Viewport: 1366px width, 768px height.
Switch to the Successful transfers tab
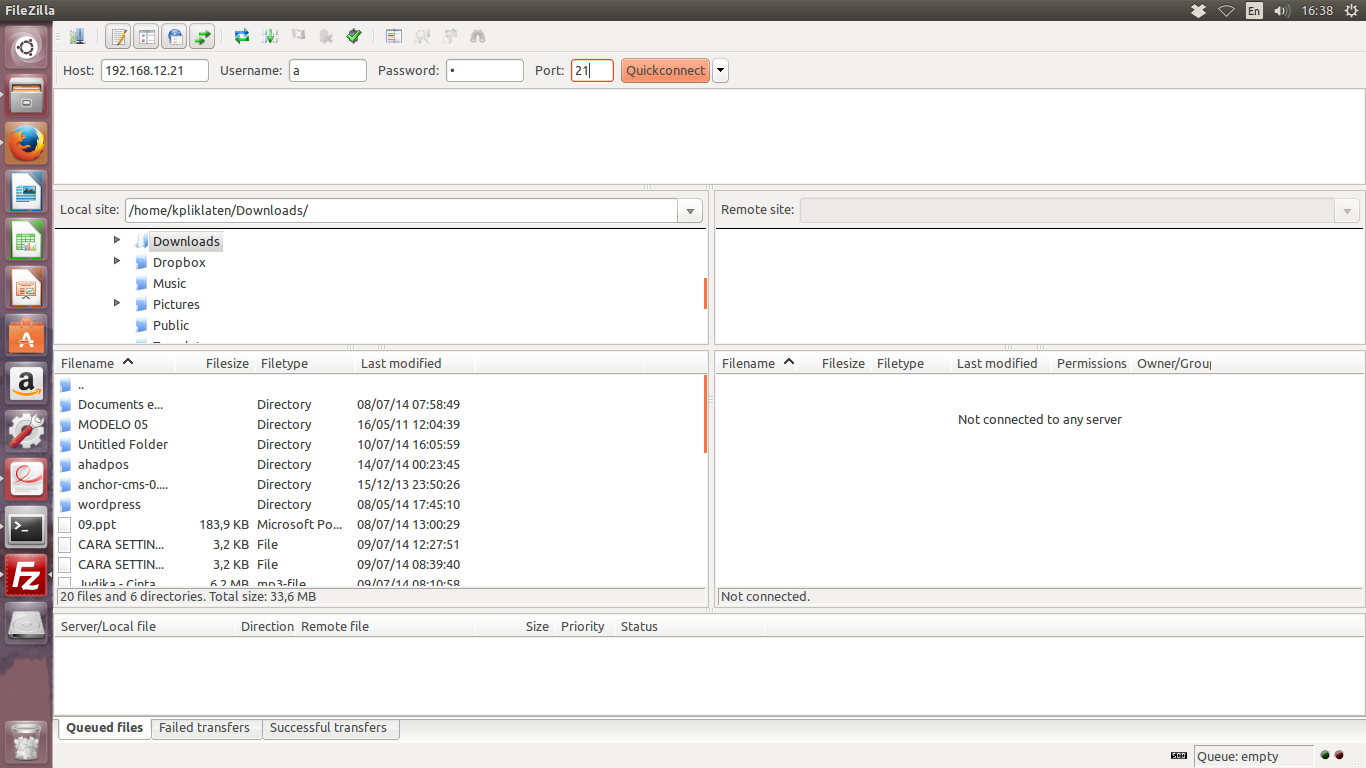coord(329,728)
